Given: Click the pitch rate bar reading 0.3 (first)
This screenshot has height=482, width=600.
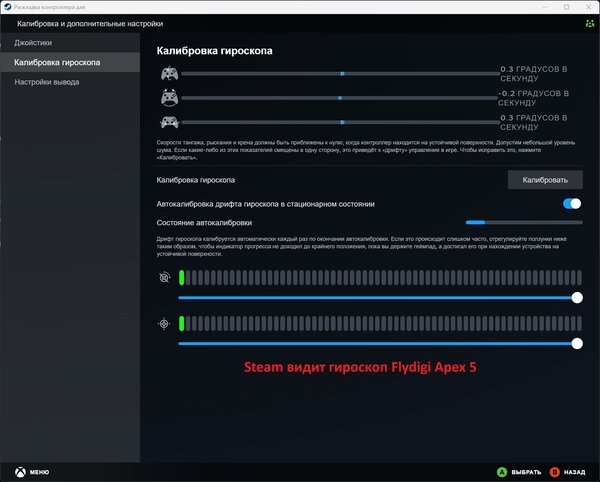Looking at the screenshot, I should point(340,73).
